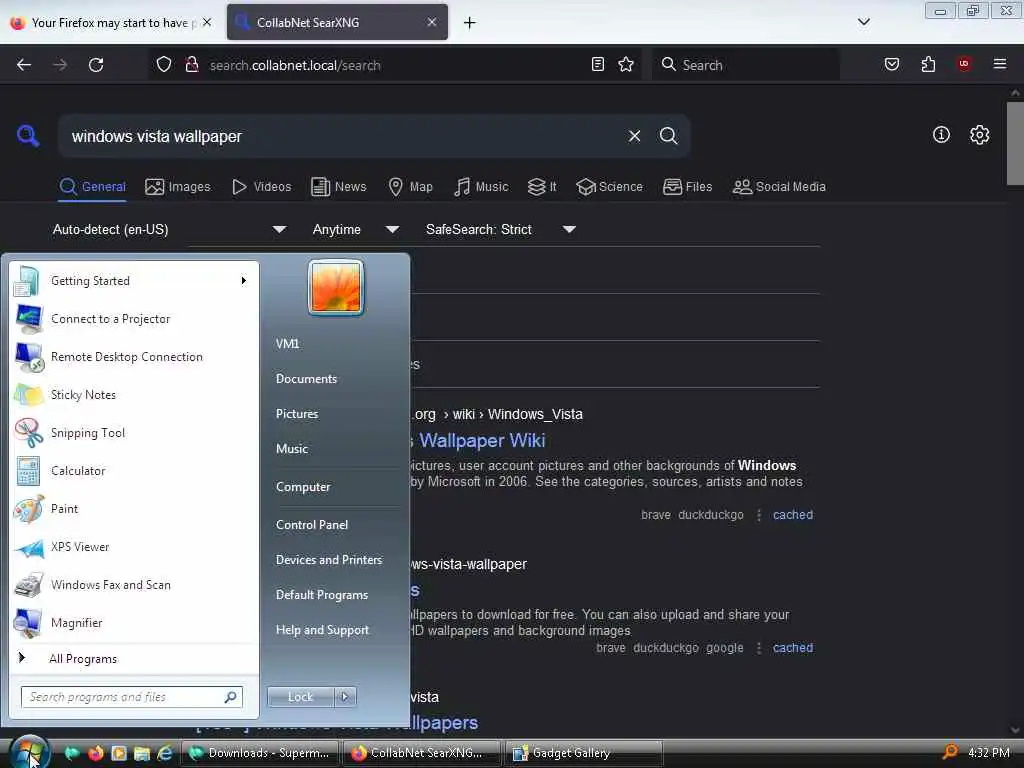
Task: Open the Anytime time range dropdown
Action: tap(356, 229)
